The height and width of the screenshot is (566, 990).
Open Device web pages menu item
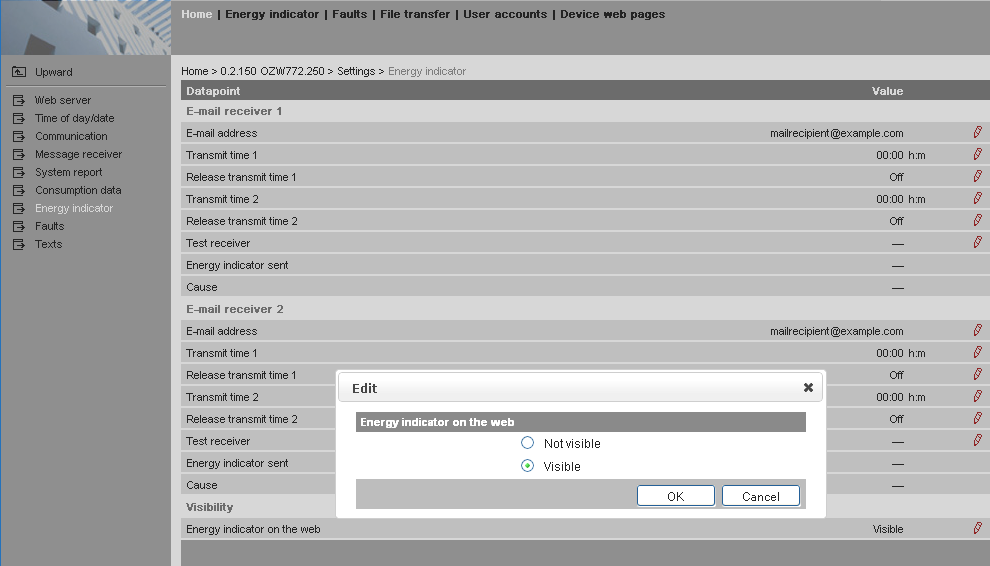coord(612,14)
